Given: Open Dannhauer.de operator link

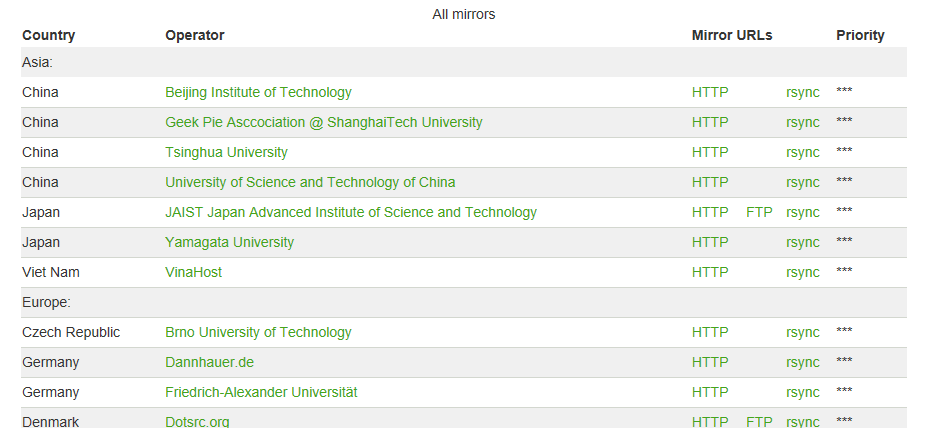Looking at the screenshot, I should pyautogui.click(x=210, y=362).
